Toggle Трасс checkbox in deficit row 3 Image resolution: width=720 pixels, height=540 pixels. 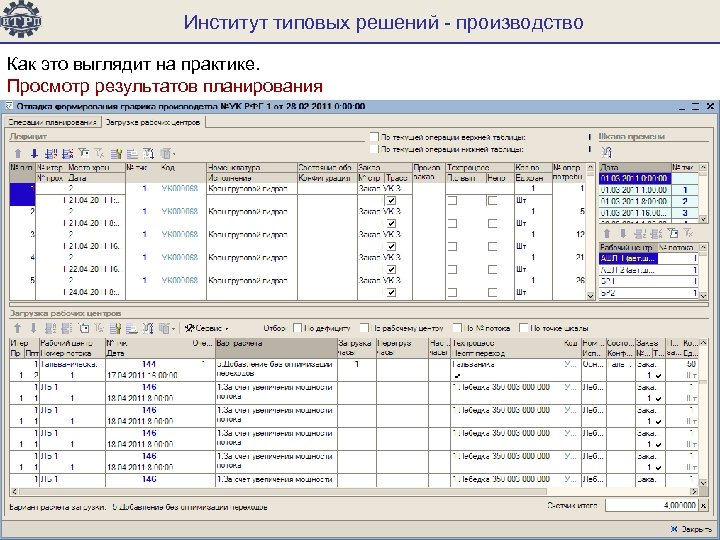point(391,247)
